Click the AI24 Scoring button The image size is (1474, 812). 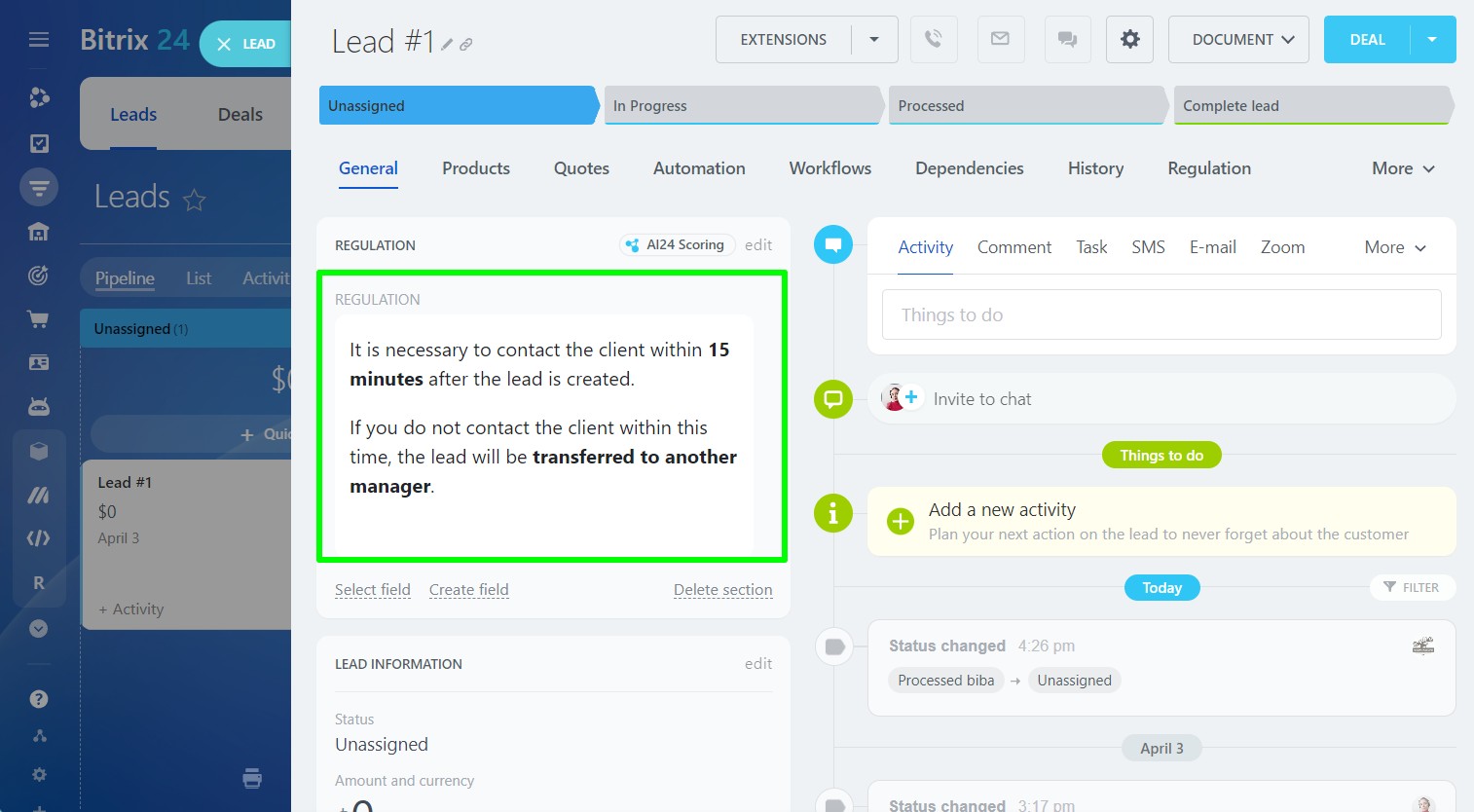coord(676,245)
